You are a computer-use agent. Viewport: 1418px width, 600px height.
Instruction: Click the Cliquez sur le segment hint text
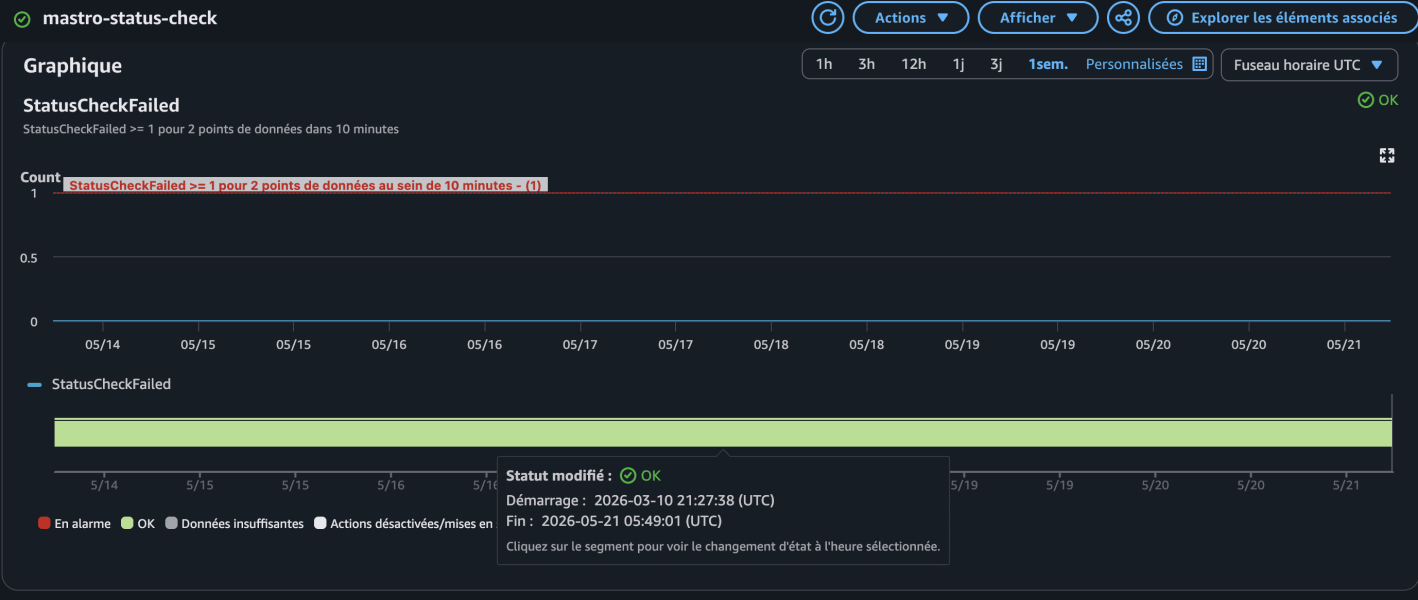[723, 546]
